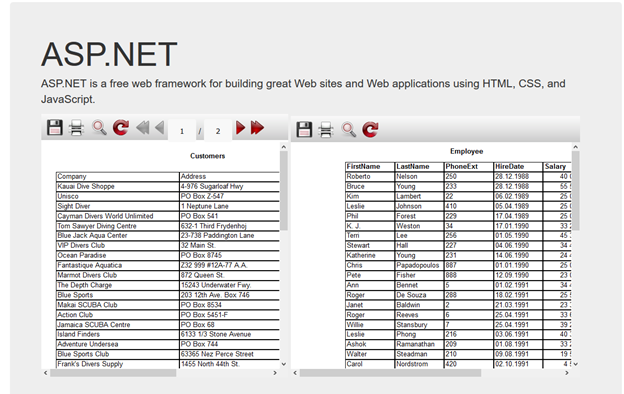The height and width of the screenshot is (394, 624).
Task: Click up arrow of Employee vertical scrollbar
Action: point(575,147)
